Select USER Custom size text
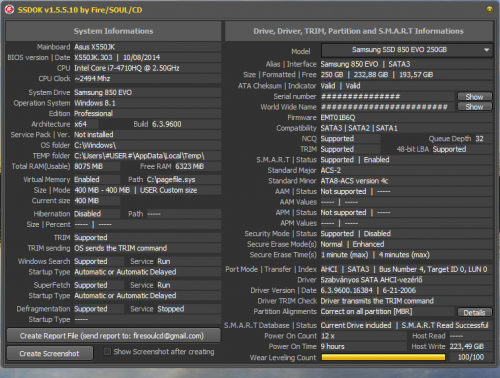This screenshot has width=500, height=378. pyautogui.click(x=168, y=190)
